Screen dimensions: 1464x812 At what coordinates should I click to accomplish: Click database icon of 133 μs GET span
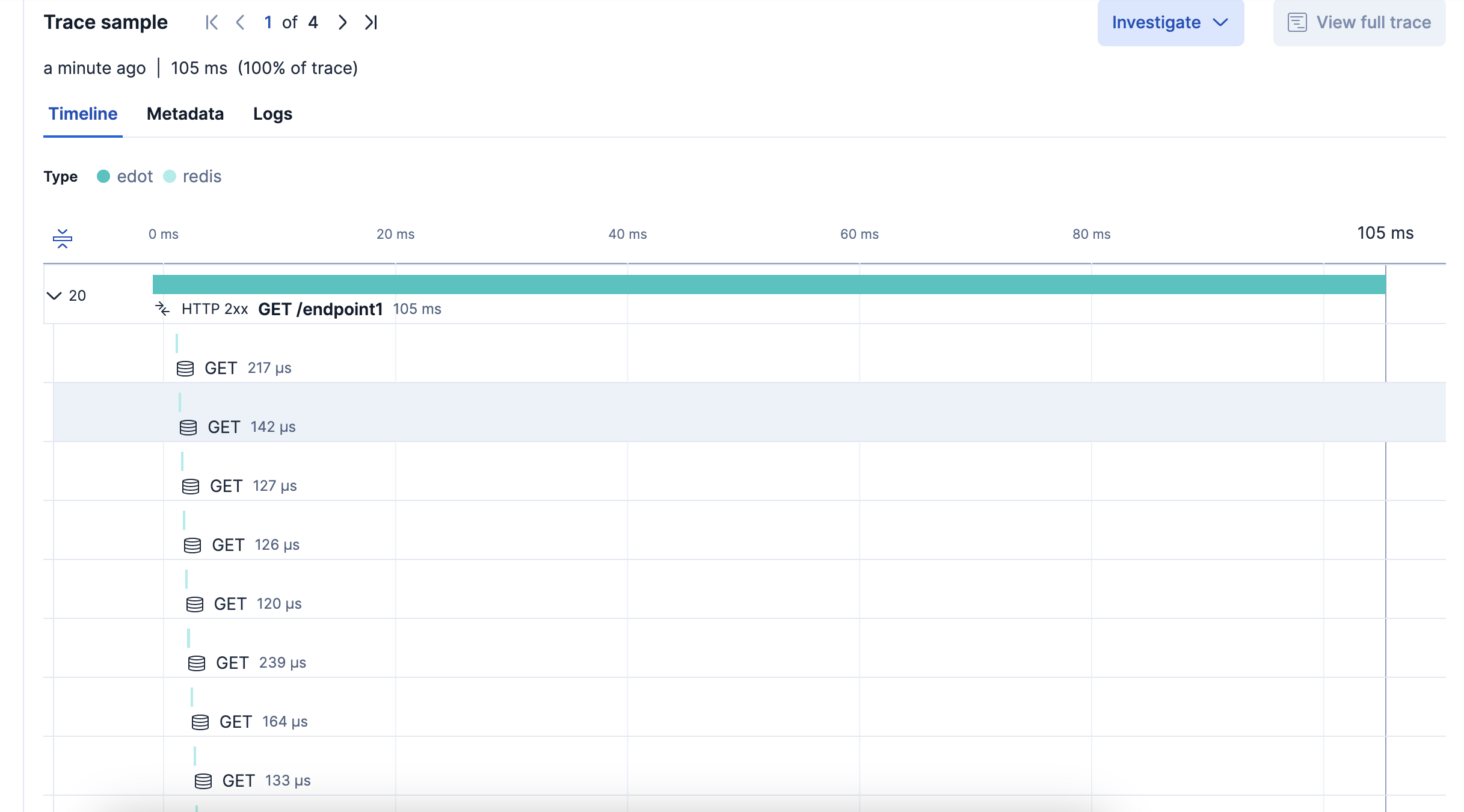point(203,781)
